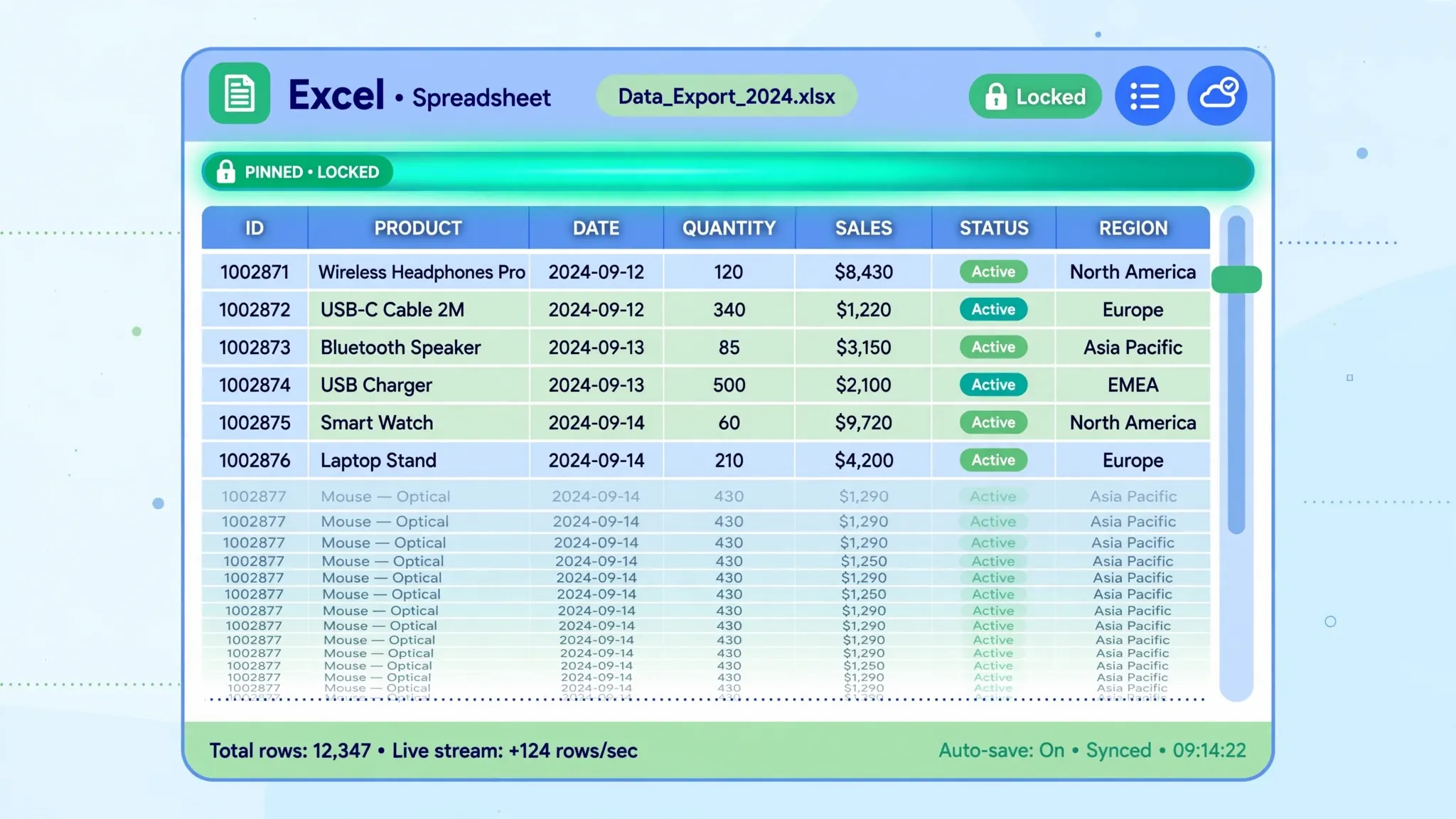Select the Smart Watch product cell
The width and height of the screenshot is (1456, 819).
click(418, 422)
